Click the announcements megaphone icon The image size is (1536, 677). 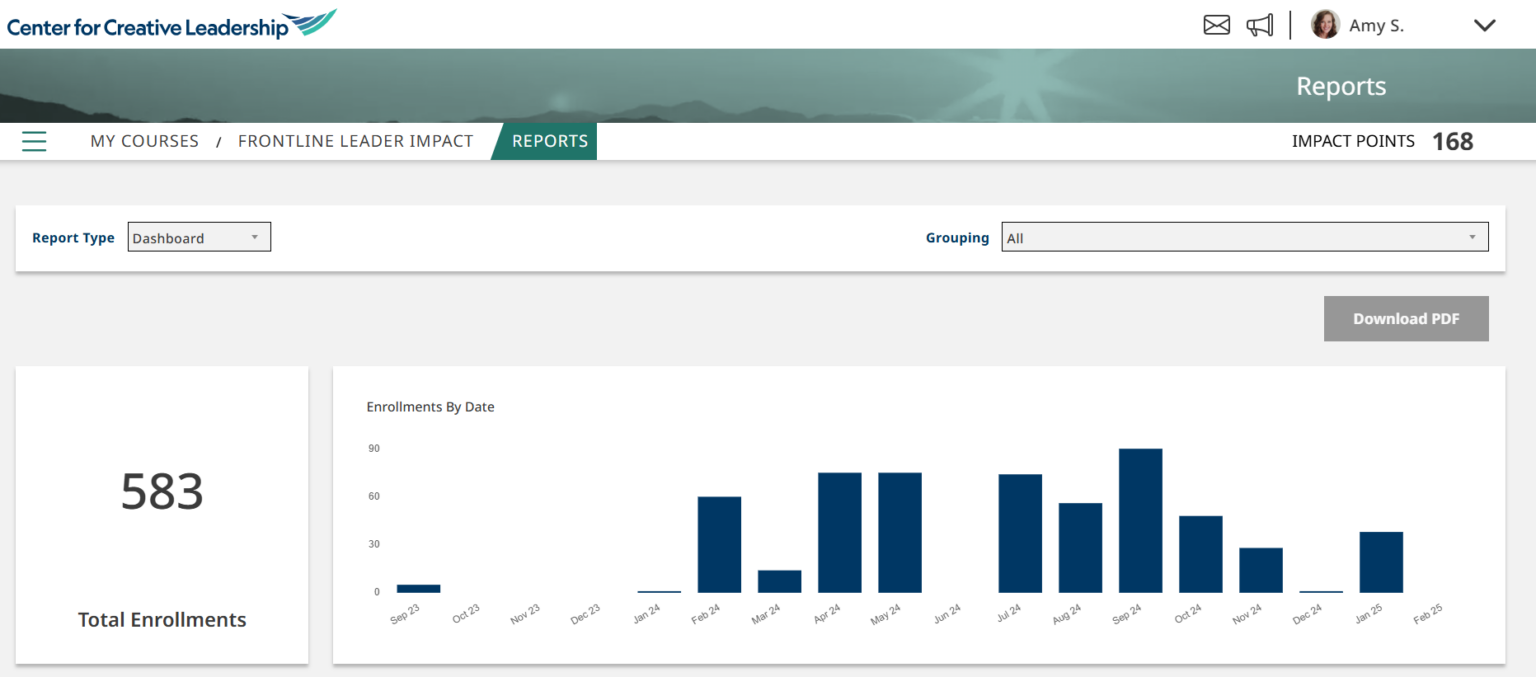click(1259, 24)
